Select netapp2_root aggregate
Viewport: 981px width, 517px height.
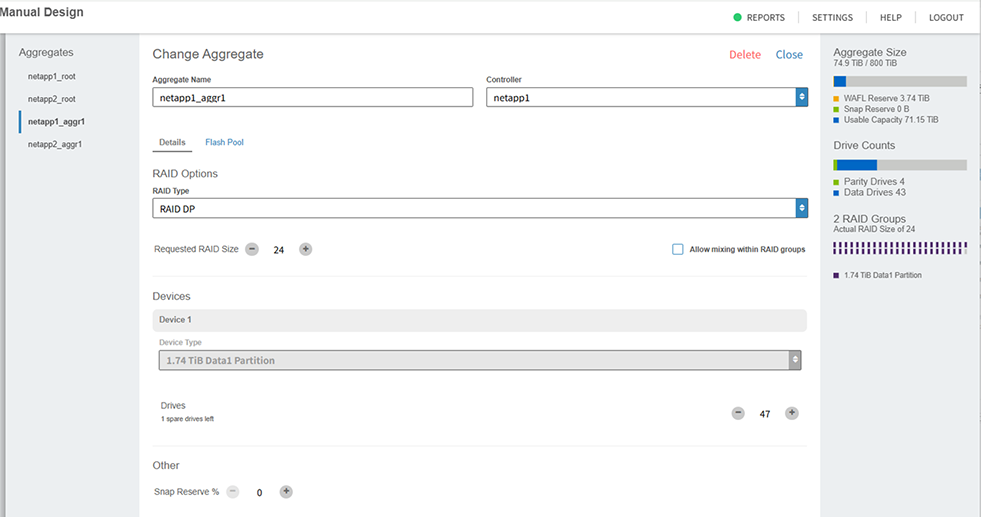tap(51, 99)
